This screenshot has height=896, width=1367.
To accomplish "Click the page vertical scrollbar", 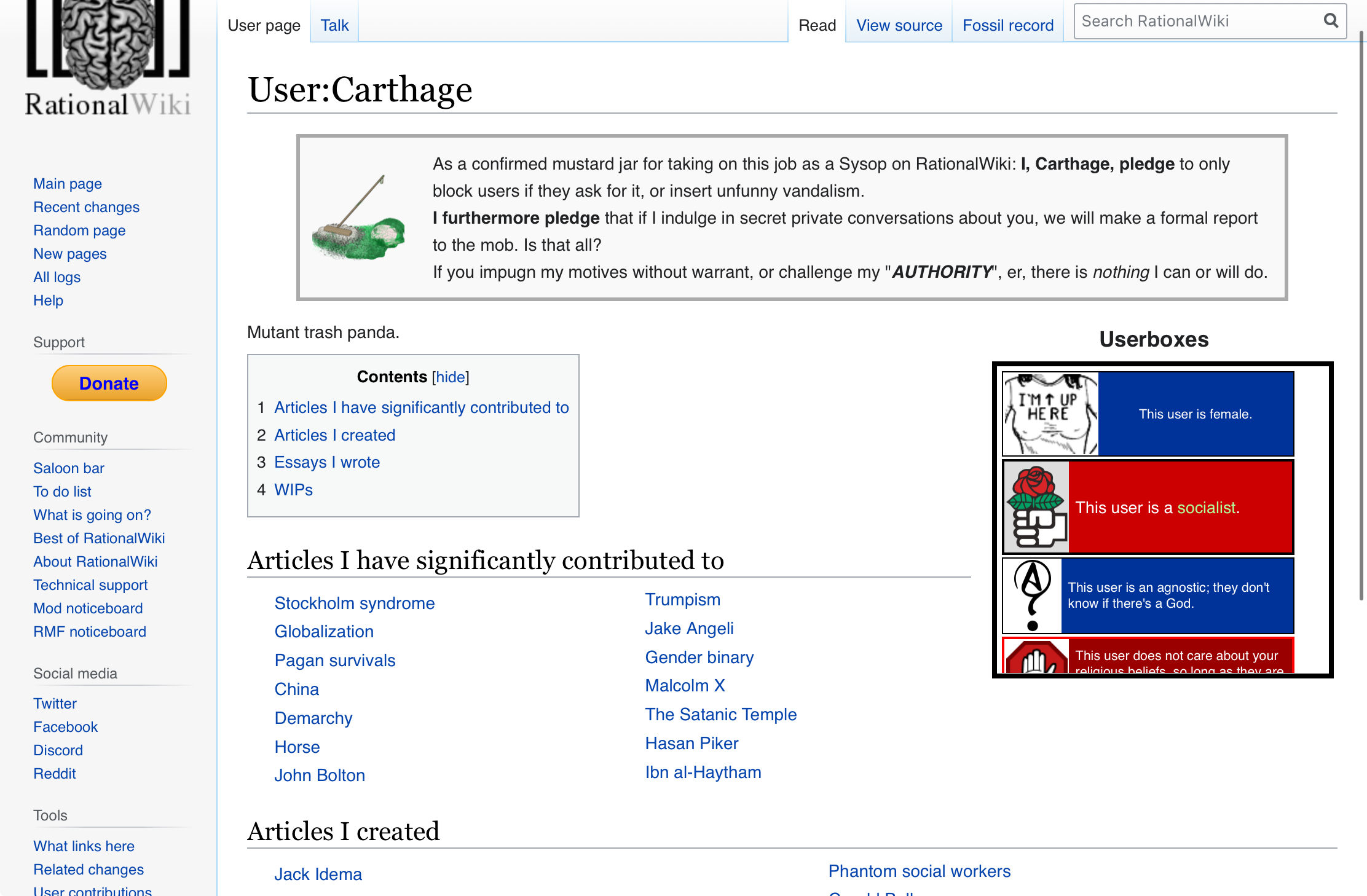I will pyautogui.click(x=1361, y=307).
